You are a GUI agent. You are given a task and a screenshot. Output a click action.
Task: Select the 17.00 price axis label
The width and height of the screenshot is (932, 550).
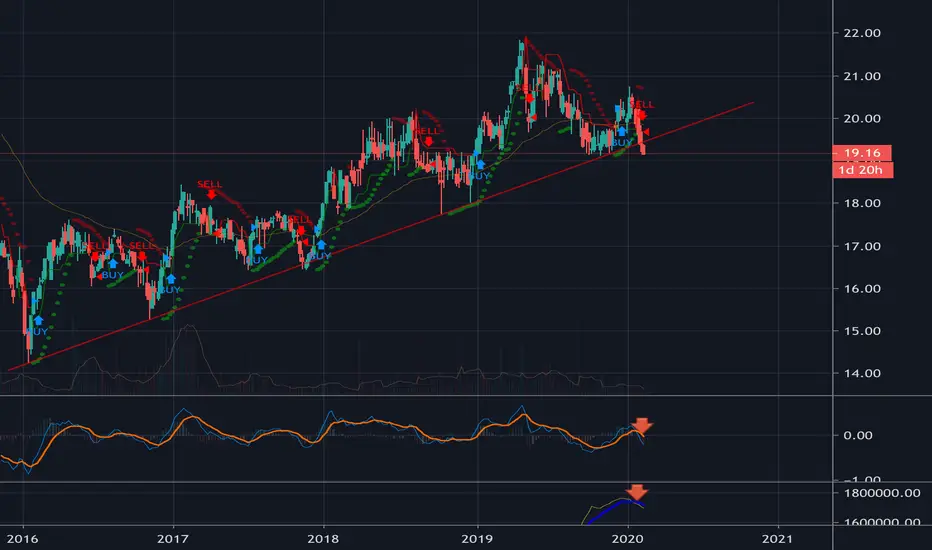(862, 246)
